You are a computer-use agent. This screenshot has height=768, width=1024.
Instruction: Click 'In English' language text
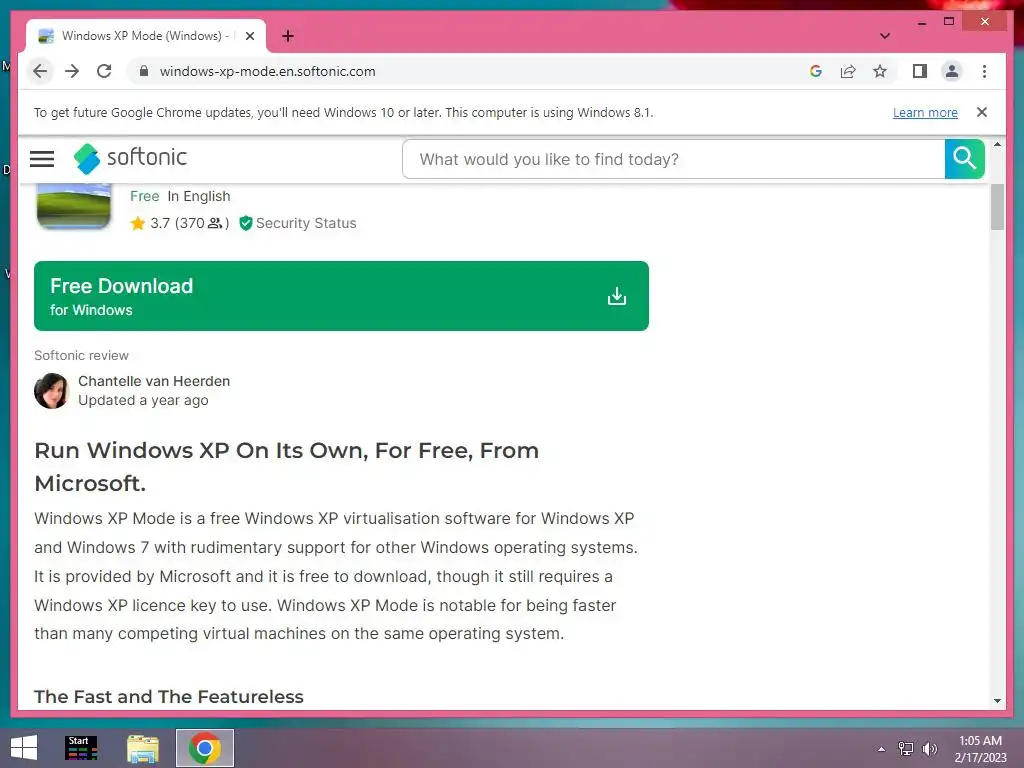(199, 197)
